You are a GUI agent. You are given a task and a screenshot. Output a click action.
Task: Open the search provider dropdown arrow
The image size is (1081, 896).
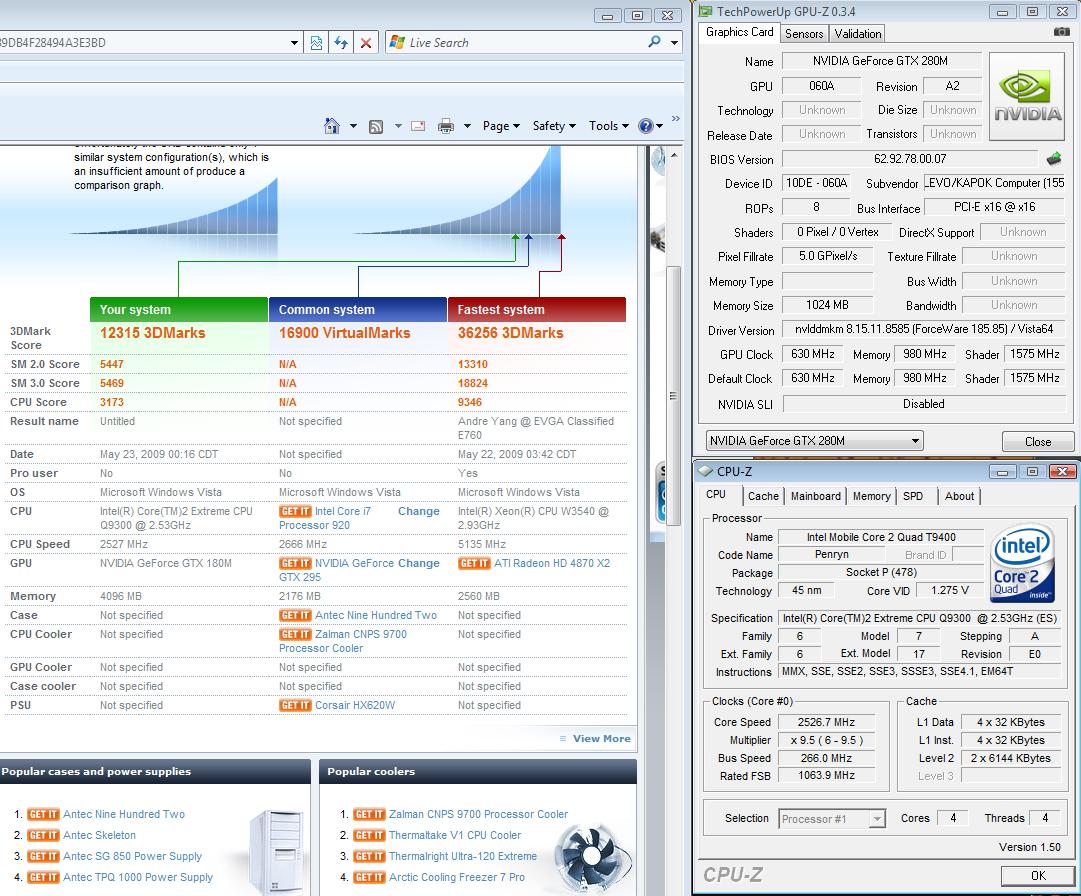tap(674, 43)
